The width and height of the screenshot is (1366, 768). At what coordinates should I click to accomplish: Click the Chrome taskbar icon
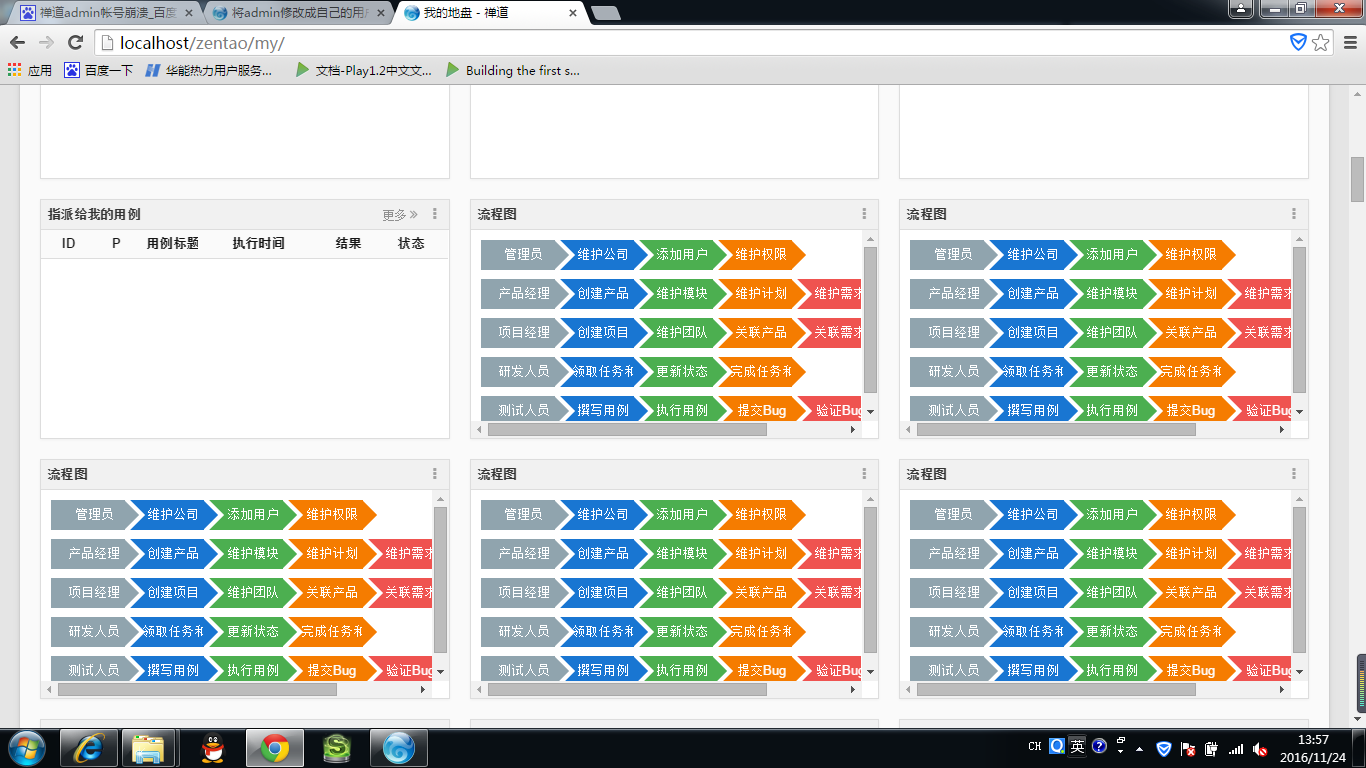pyautogui.click(x=275, y=748)
